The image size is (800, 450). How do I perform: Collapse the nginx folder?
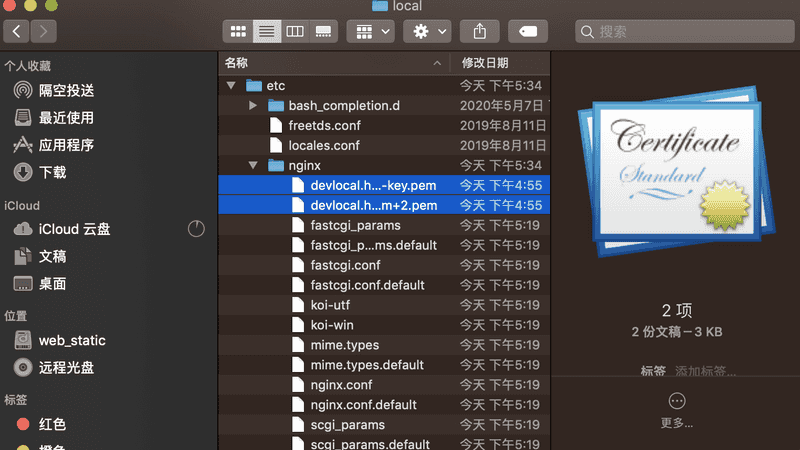pos(254,165)
